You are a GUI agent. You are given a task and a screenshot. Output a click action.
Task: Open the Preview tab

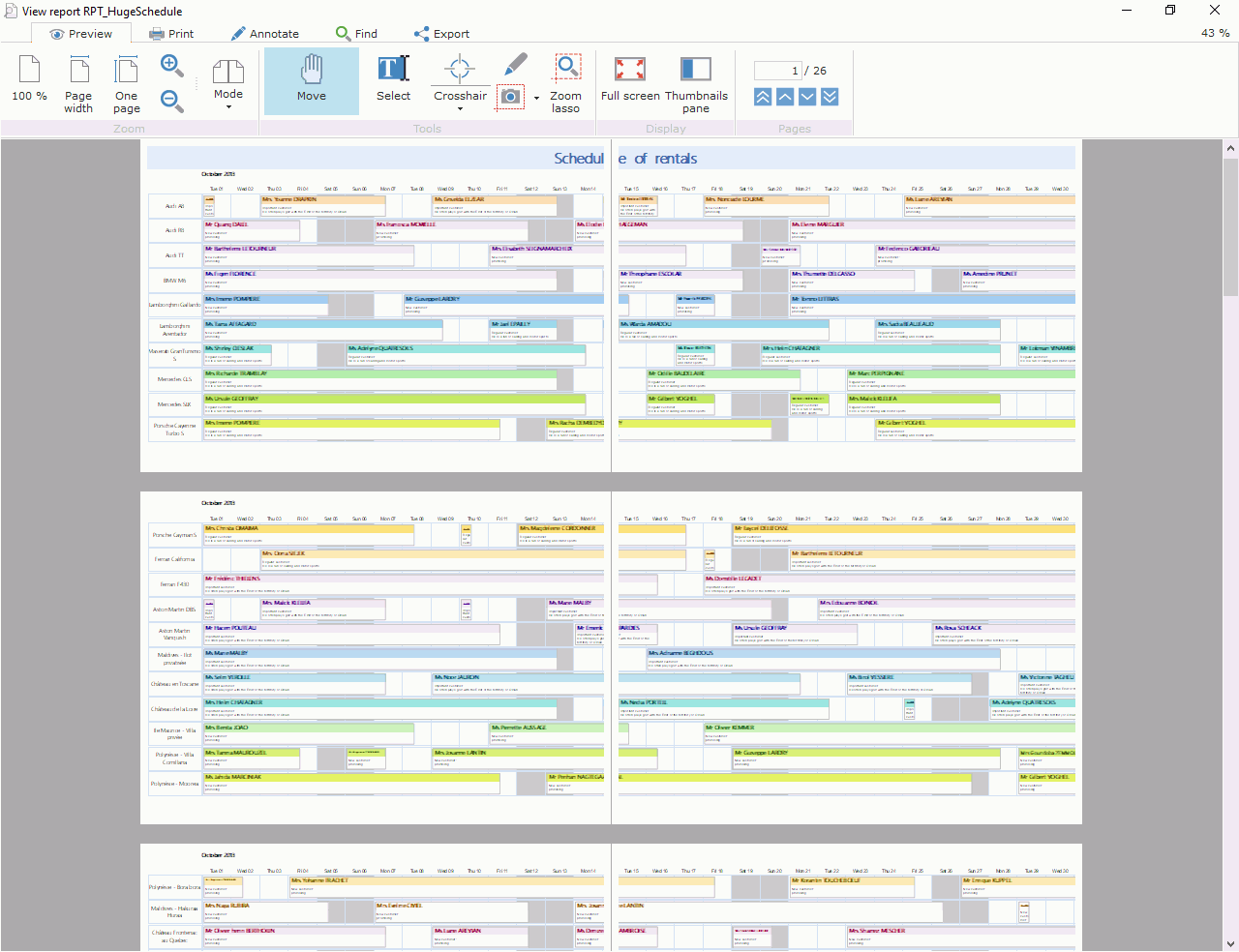pos(80,34)
